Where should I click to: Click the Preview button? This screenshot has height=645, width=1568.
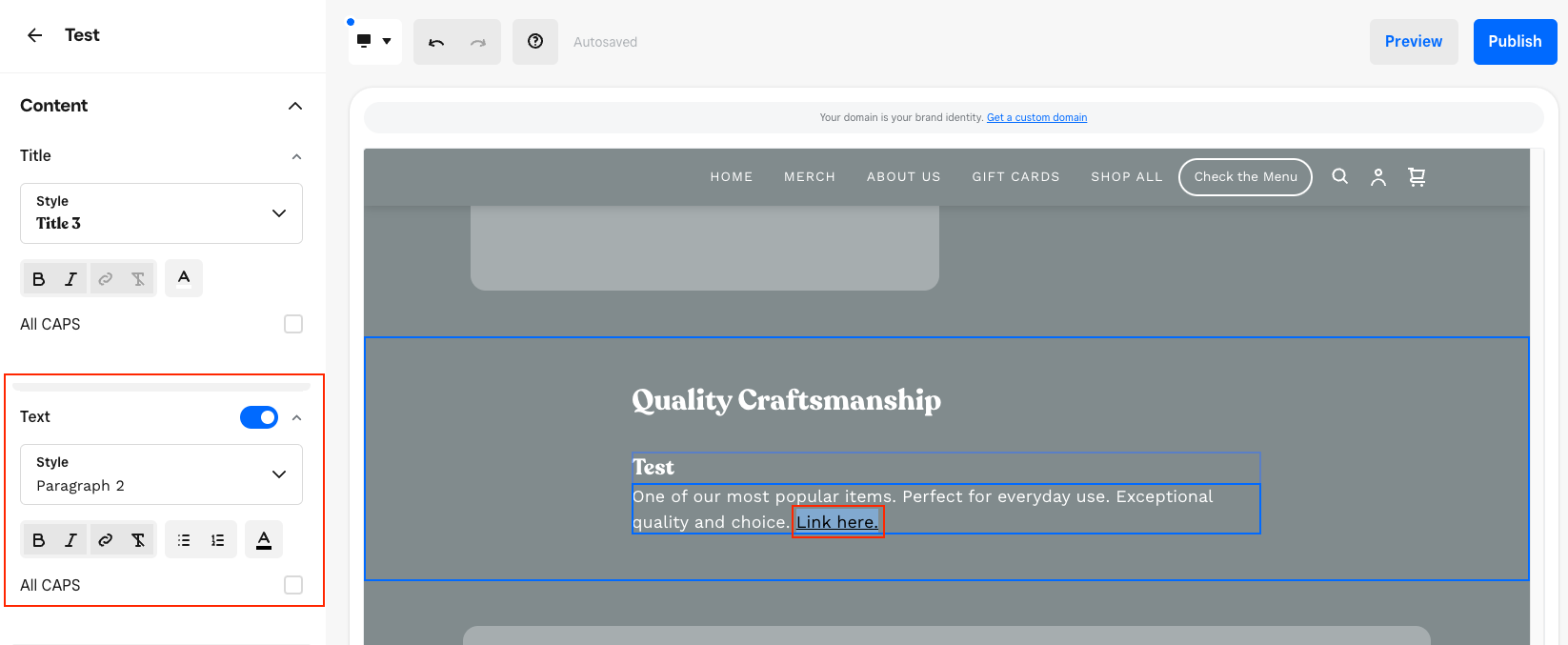tap(1414, 42)
